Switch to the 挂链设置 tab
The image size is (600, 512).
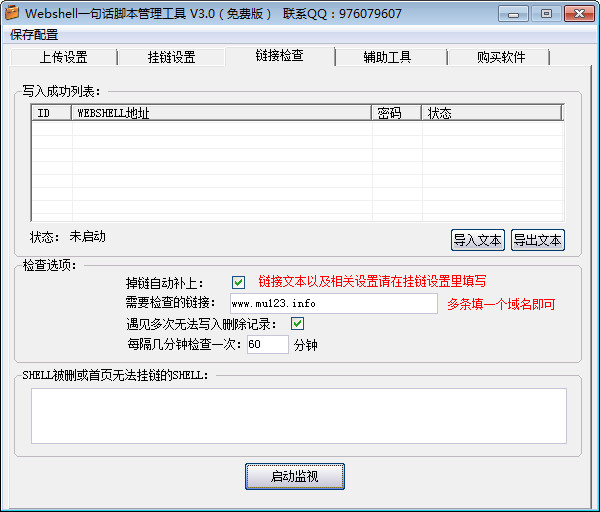click(x=171, y=57)
